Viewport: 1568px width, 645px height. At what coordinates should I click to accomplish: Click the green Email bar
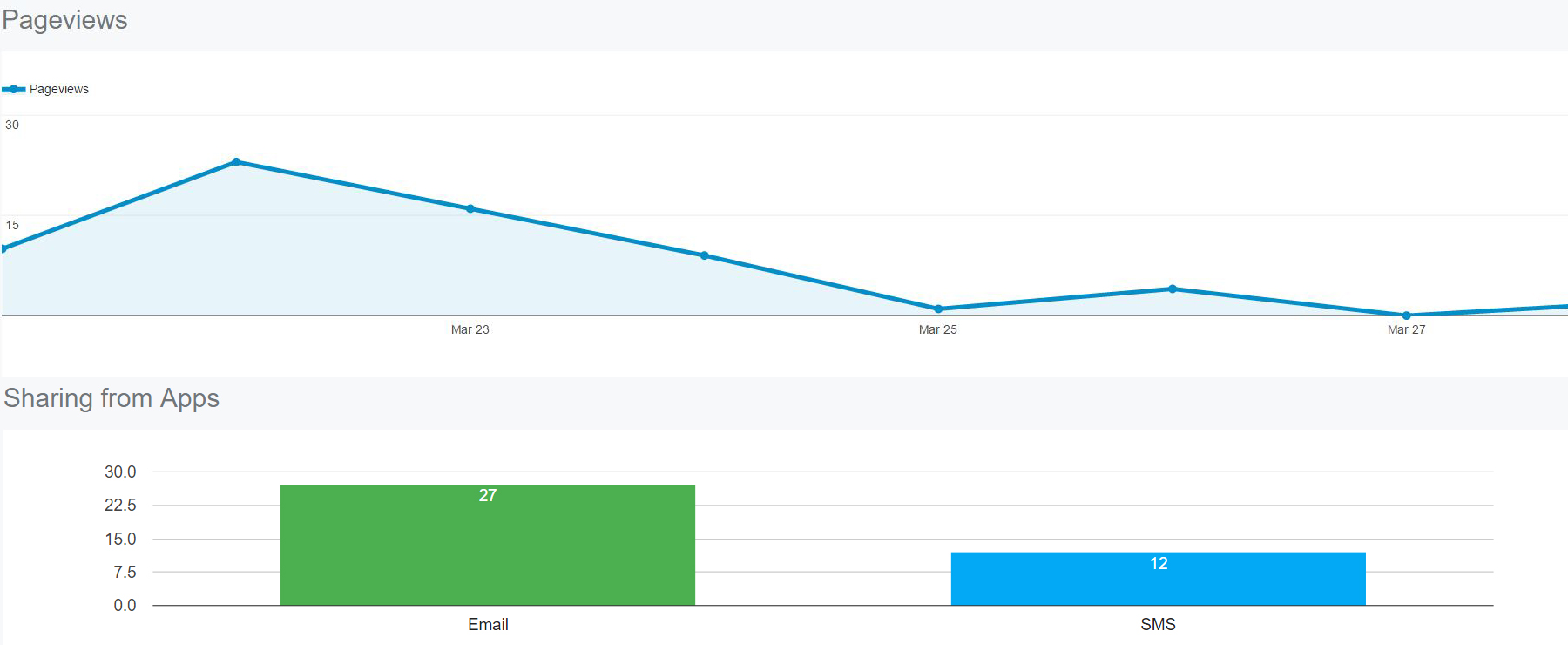(x=488, y=545)
